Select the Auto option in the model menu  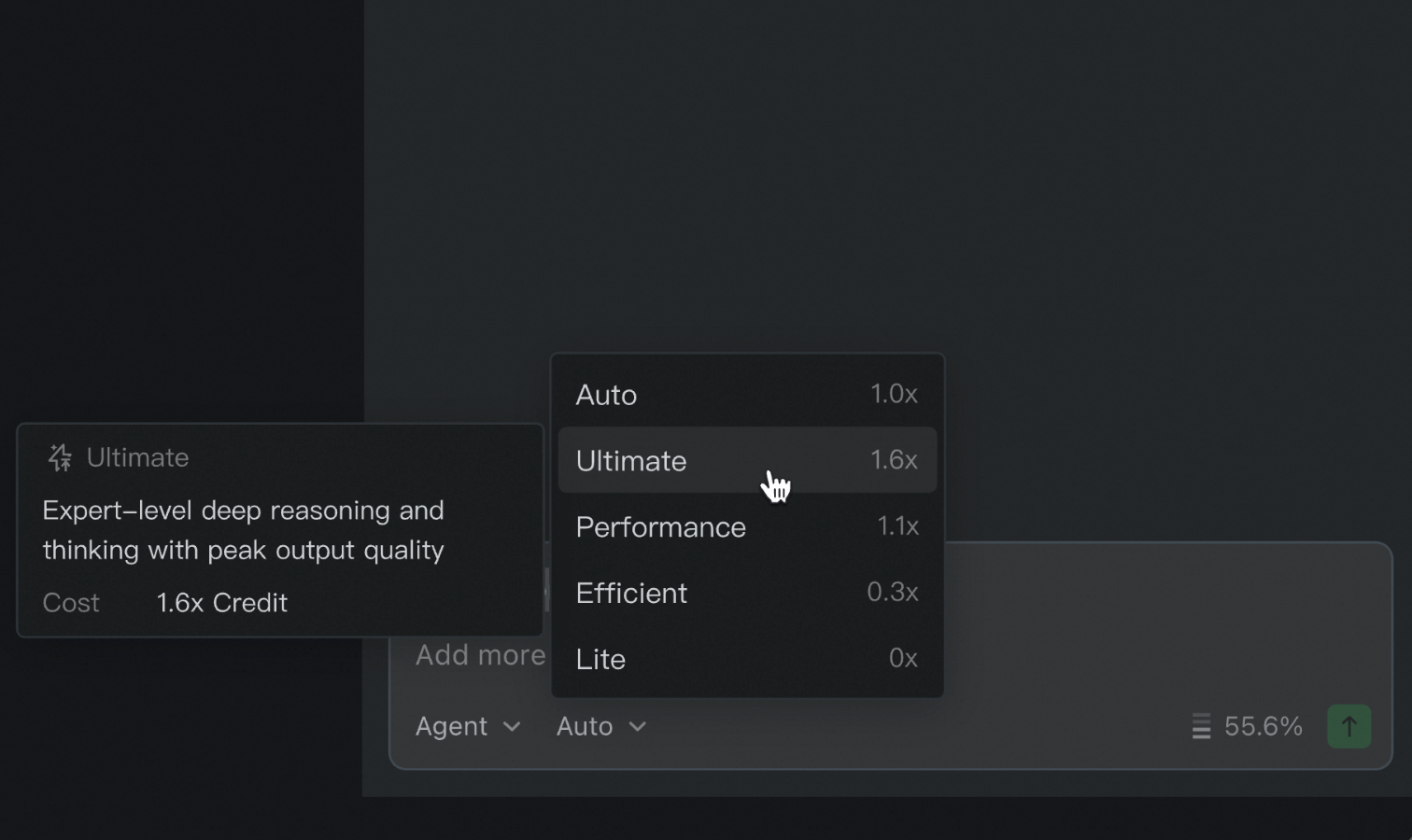click(x=746, y=395)
